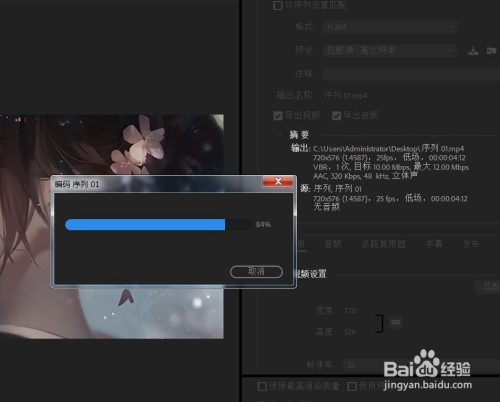
Task: Close the 编码 序列 01 dialog
Action: 278,181
